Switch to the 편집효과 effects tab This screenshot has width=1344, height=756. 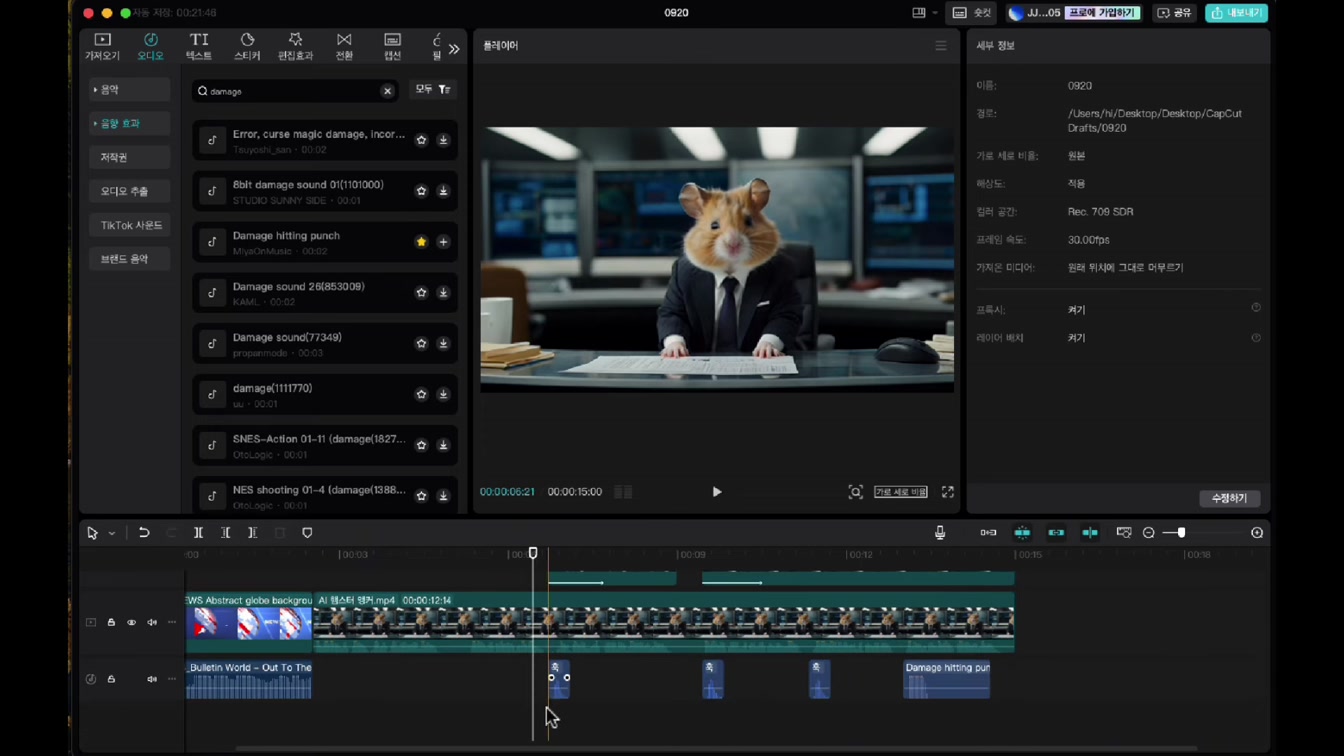coord(295,46)
